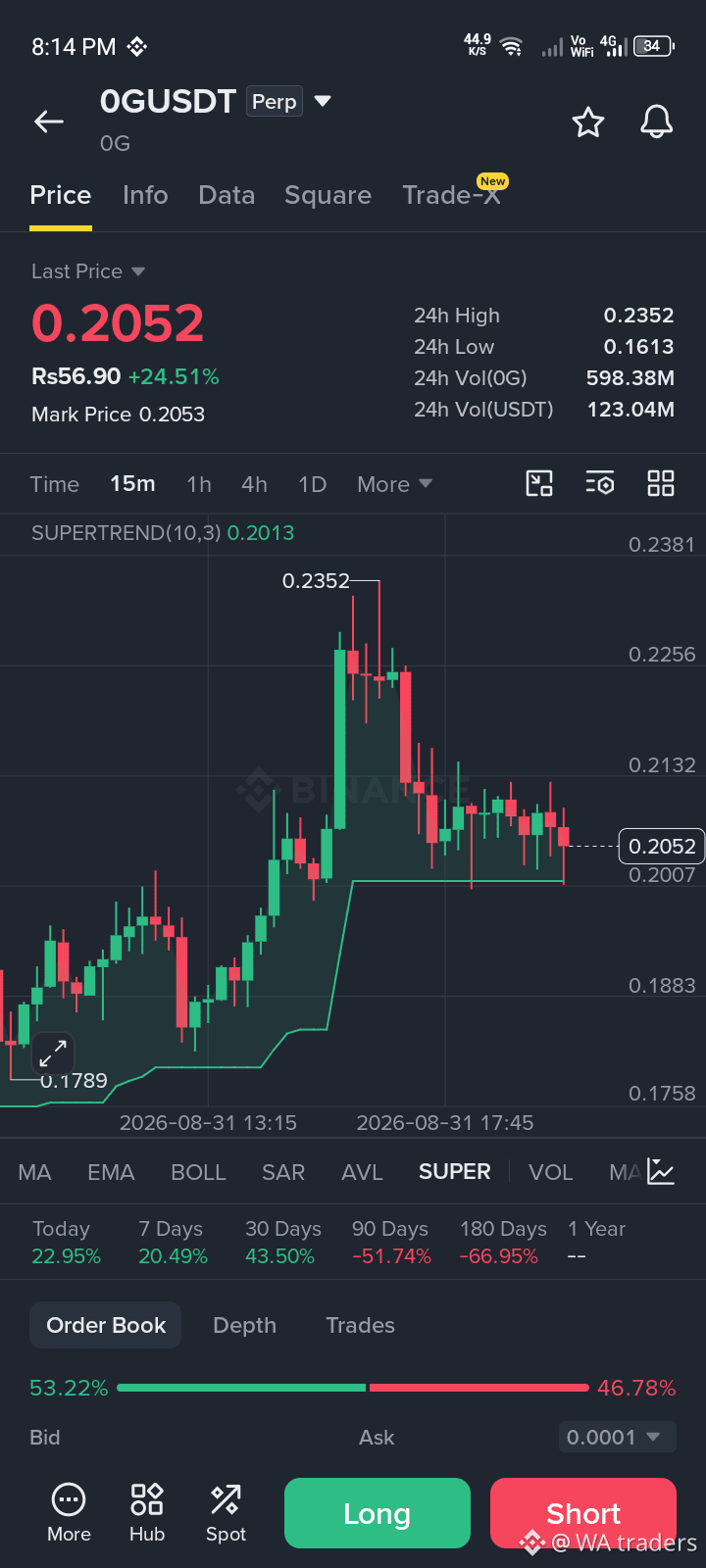706x1568 pixels.
Task: Expand the More timeframes dropdown
Action: 395,484
